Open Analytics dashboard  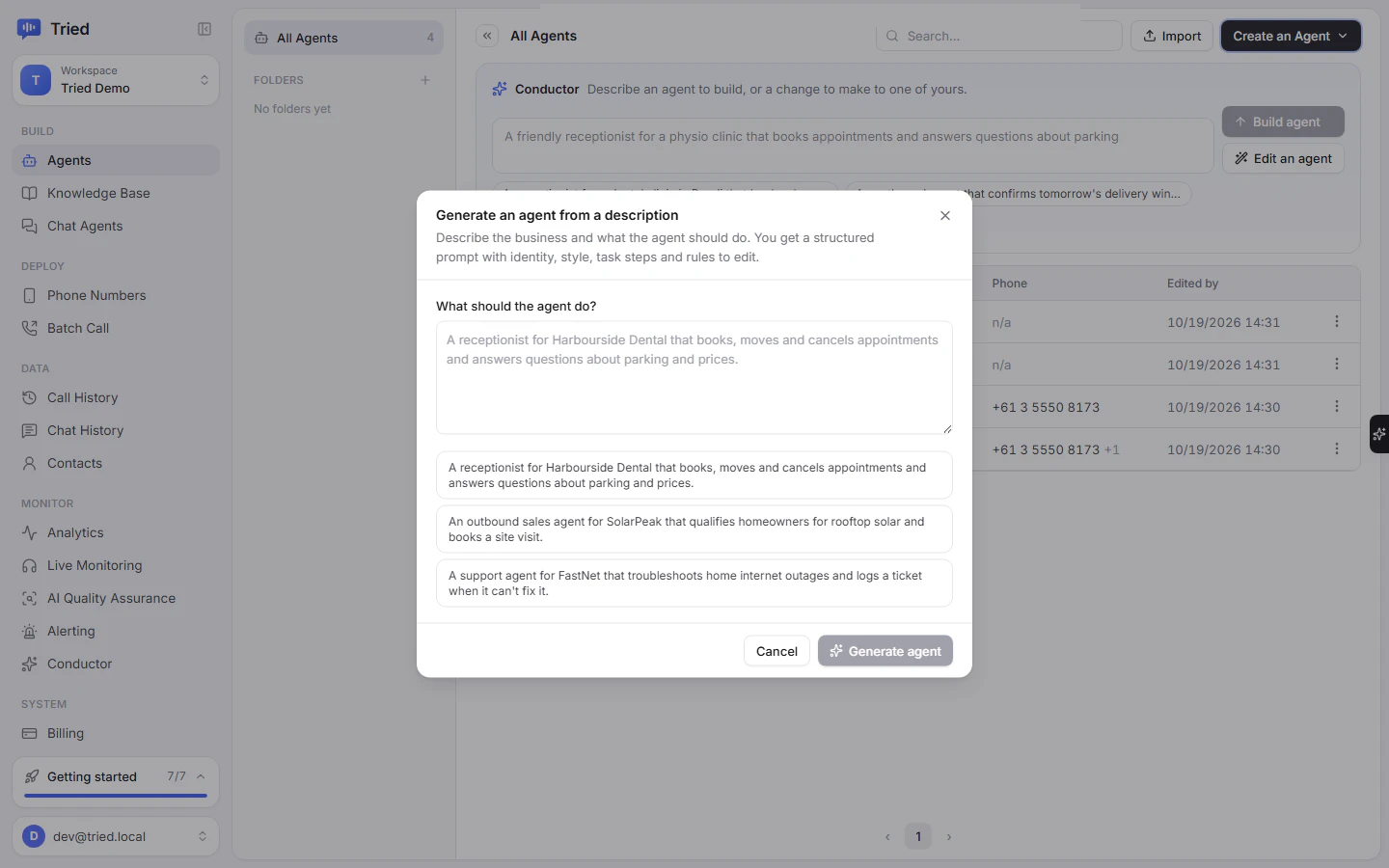tap(116, 532)
